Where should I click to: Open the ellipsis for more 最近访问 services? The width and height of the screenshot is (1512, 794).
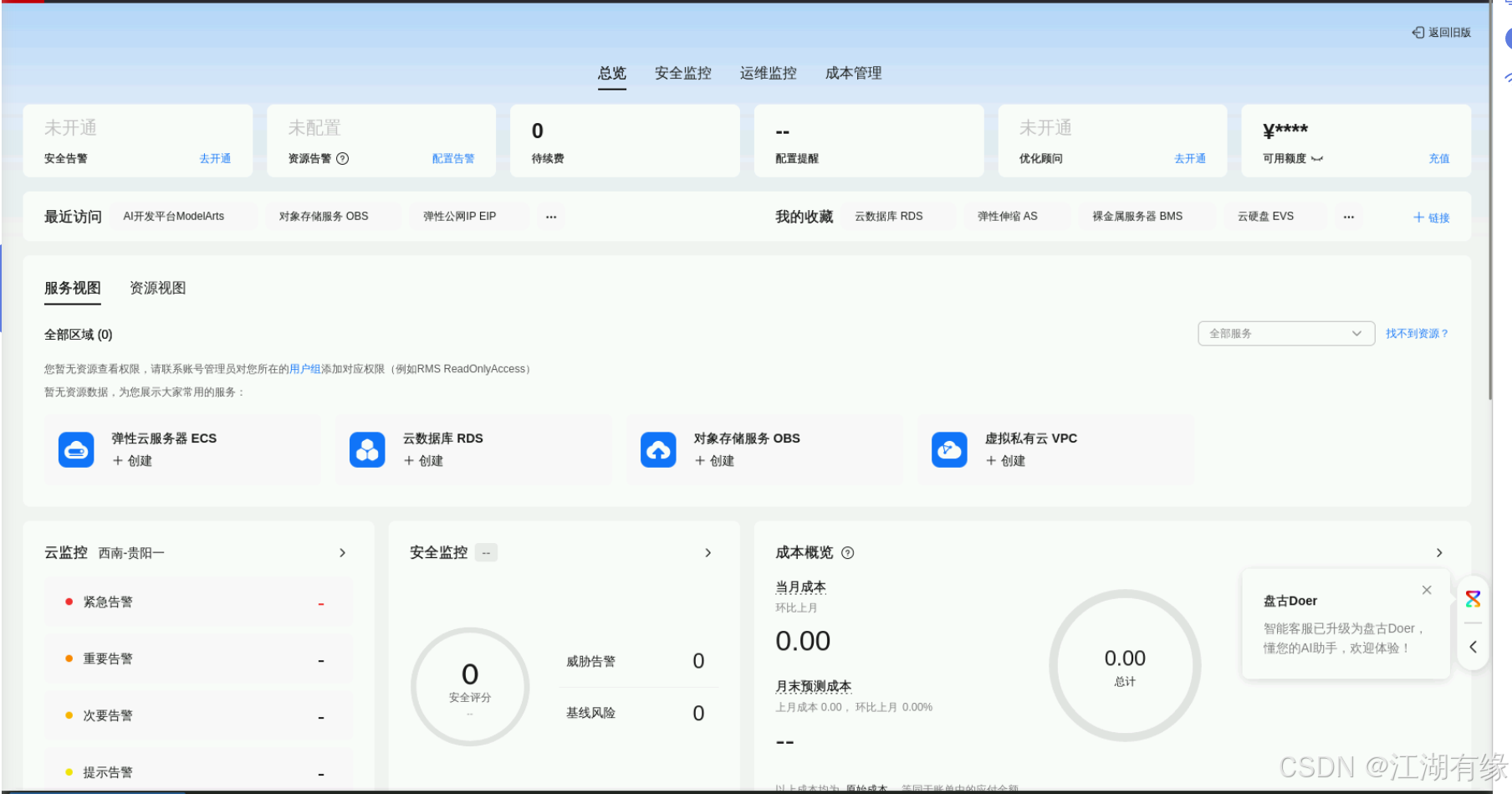pyautogui.click(x=550, y=216)
